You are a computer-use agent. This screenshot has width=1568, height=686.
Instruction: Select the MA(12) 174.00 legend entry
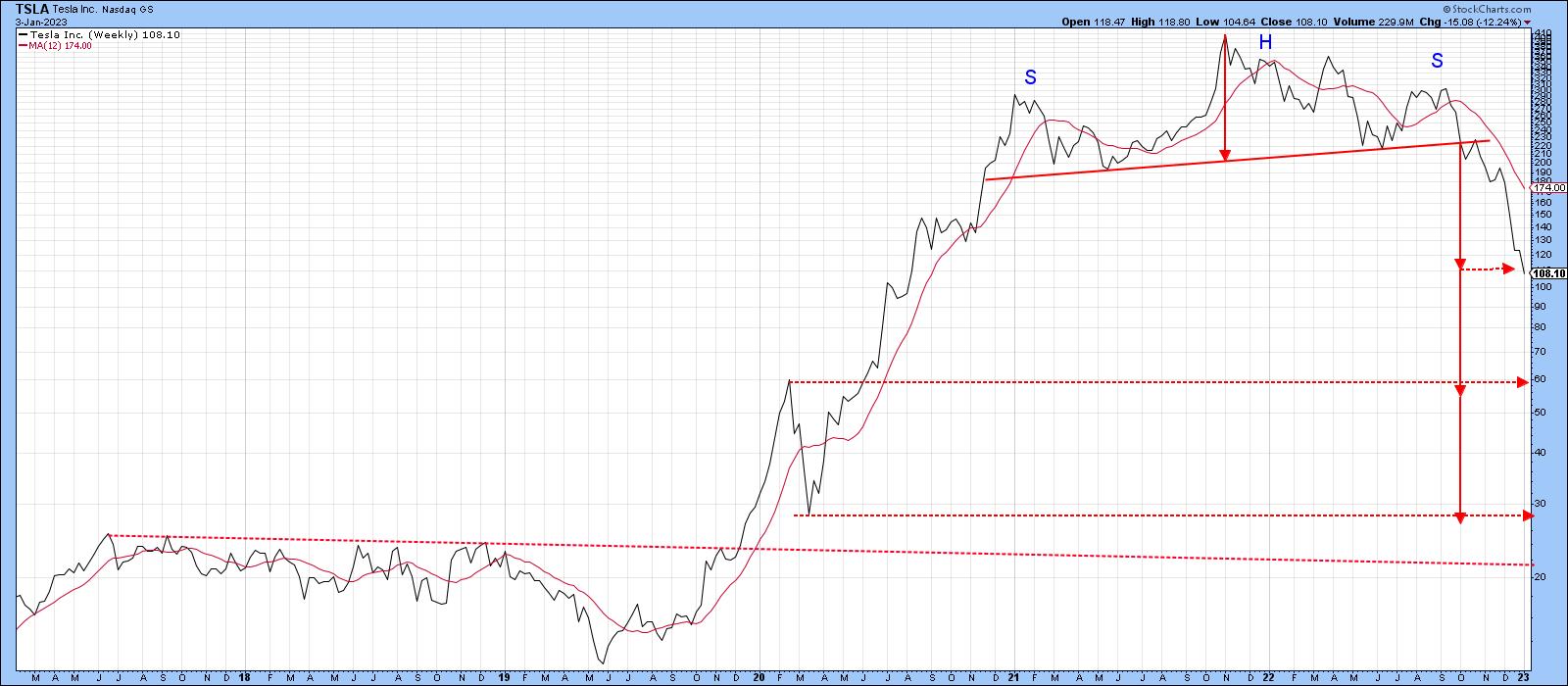pos(56,45)
